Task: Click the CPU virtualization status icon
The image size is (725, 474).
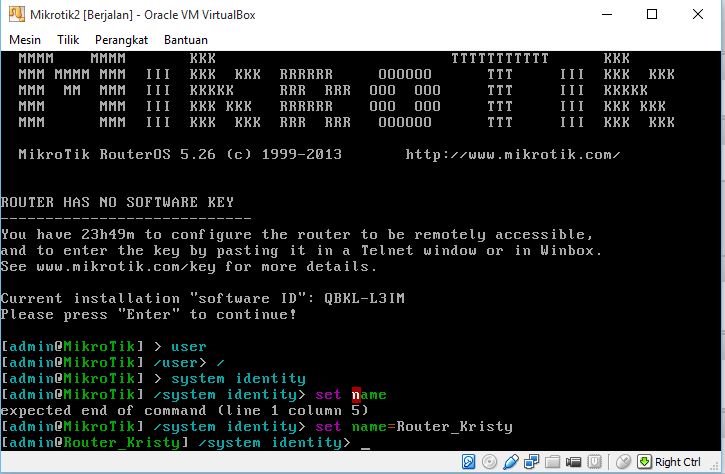Action: 594,462
